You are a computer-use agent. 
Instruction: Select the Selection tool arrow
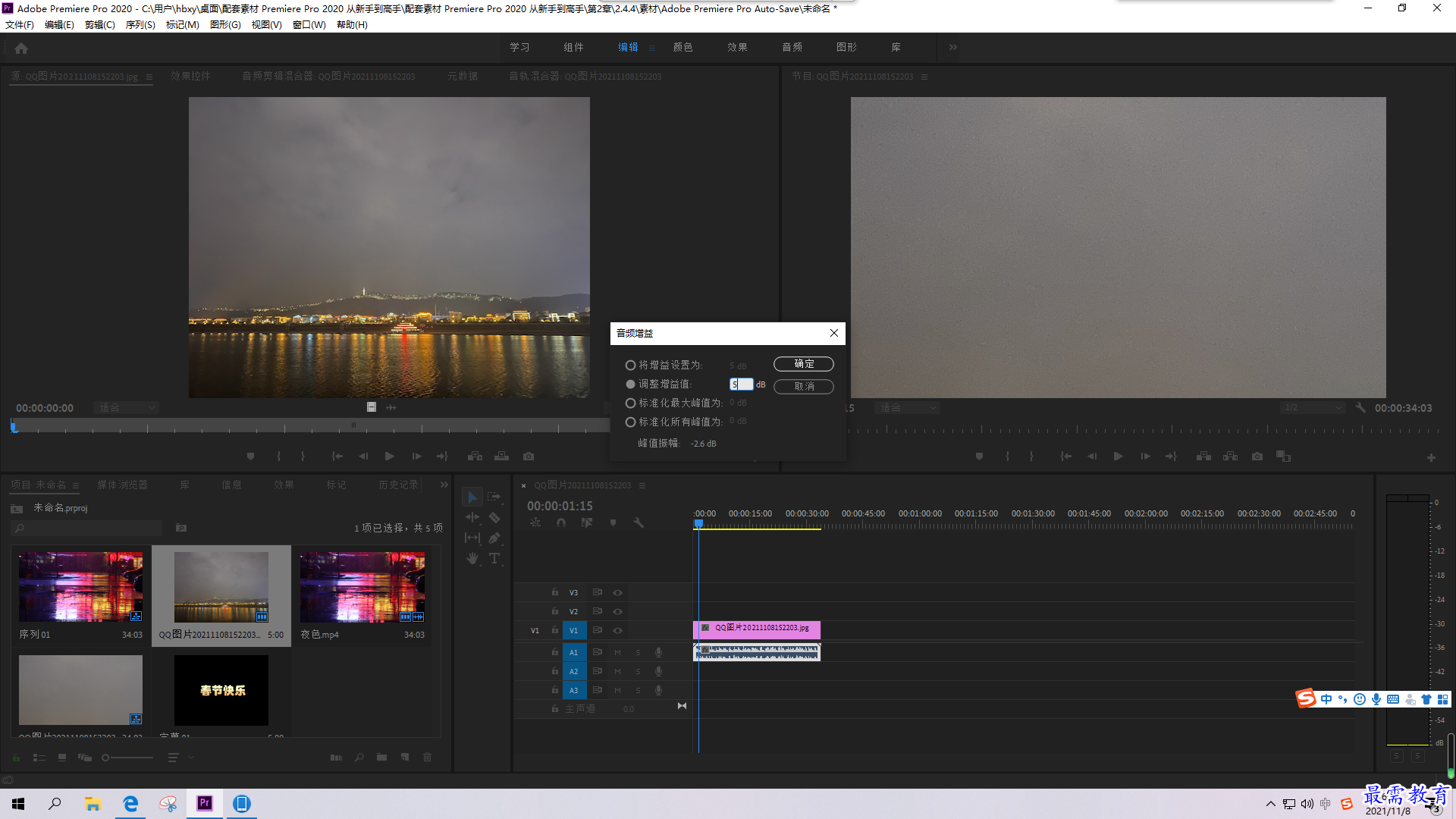tap(472, 497)
